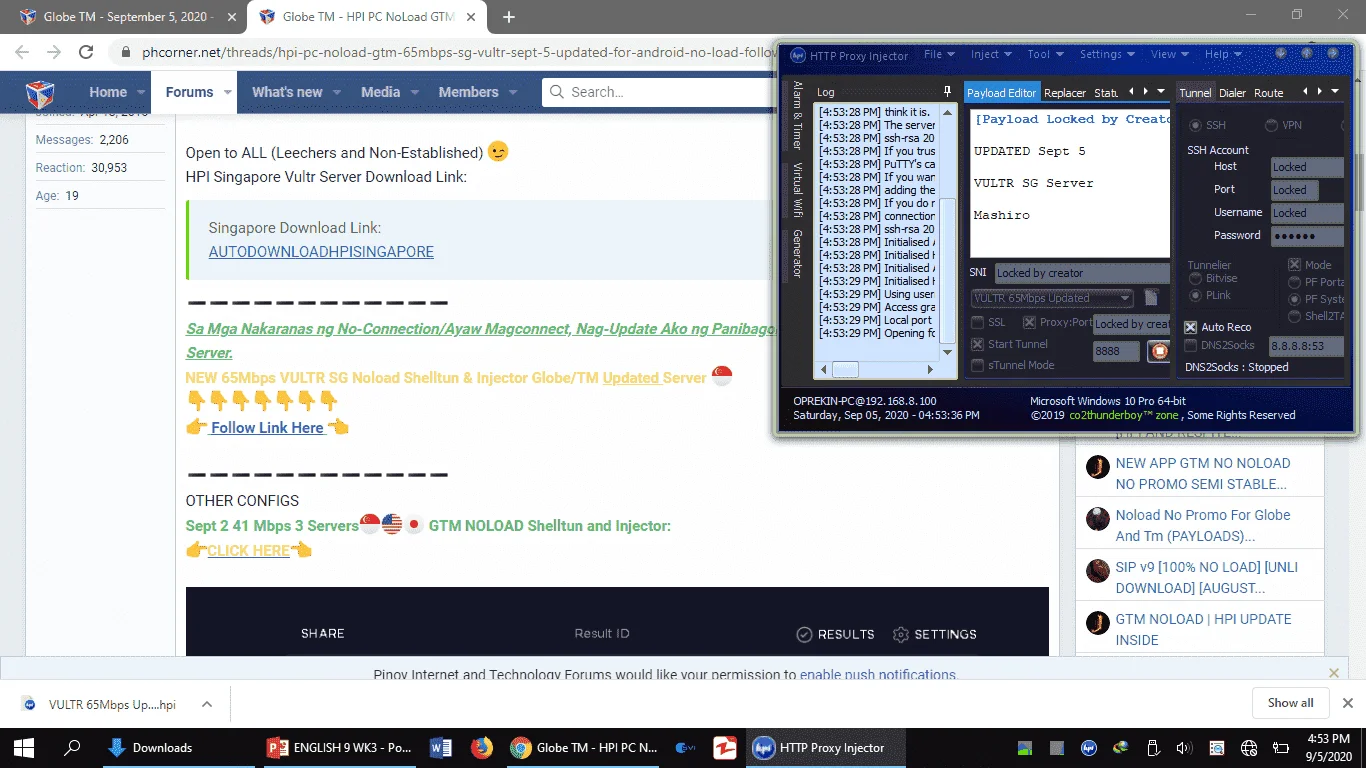This screenshot has width=1366, height=768.
Task: Open the Settings menu in HTTP Proxy Injector
Action: [x=1107, y=55]
